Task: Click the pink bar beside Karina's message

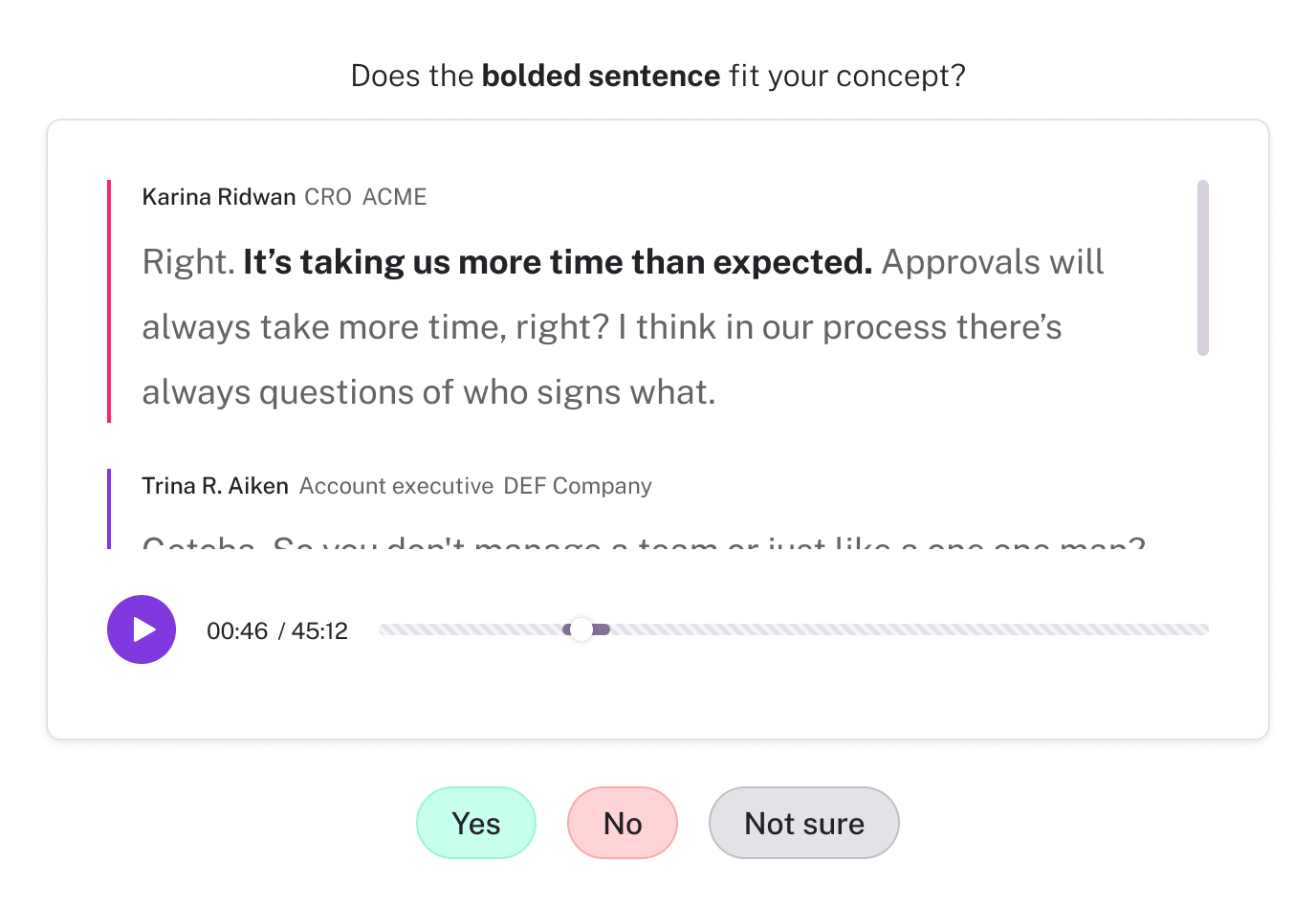Action: point(109,300)
